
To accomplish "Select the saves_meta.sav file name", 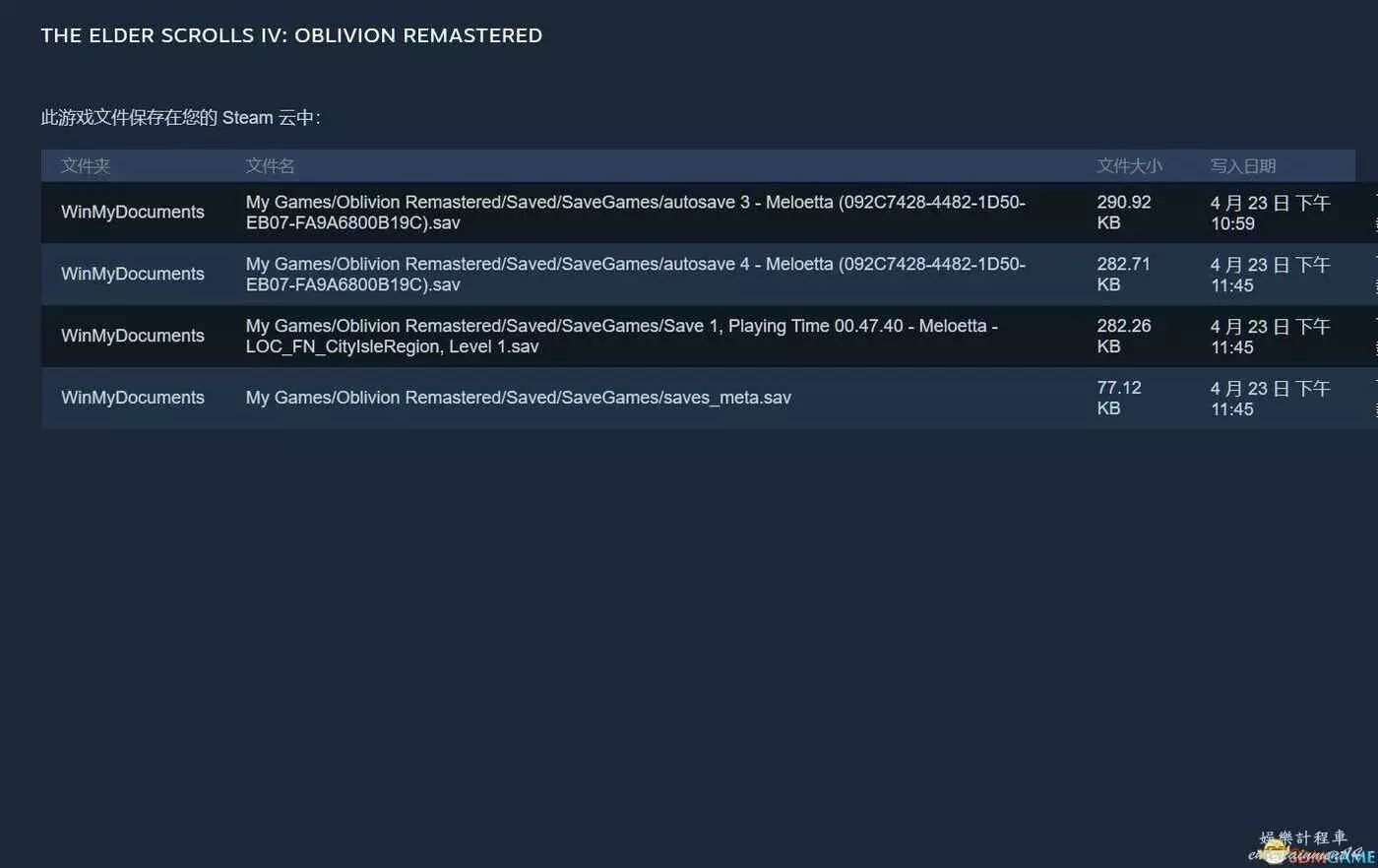I will [x=518, y=398].
